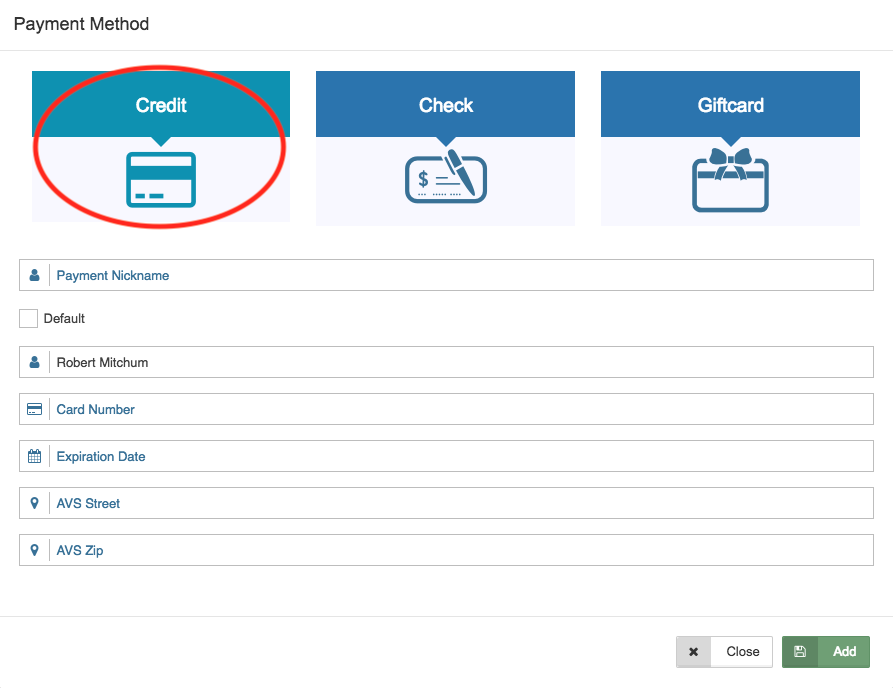
Task: Click the gift card bow icon
Action: tap(730, 181)
